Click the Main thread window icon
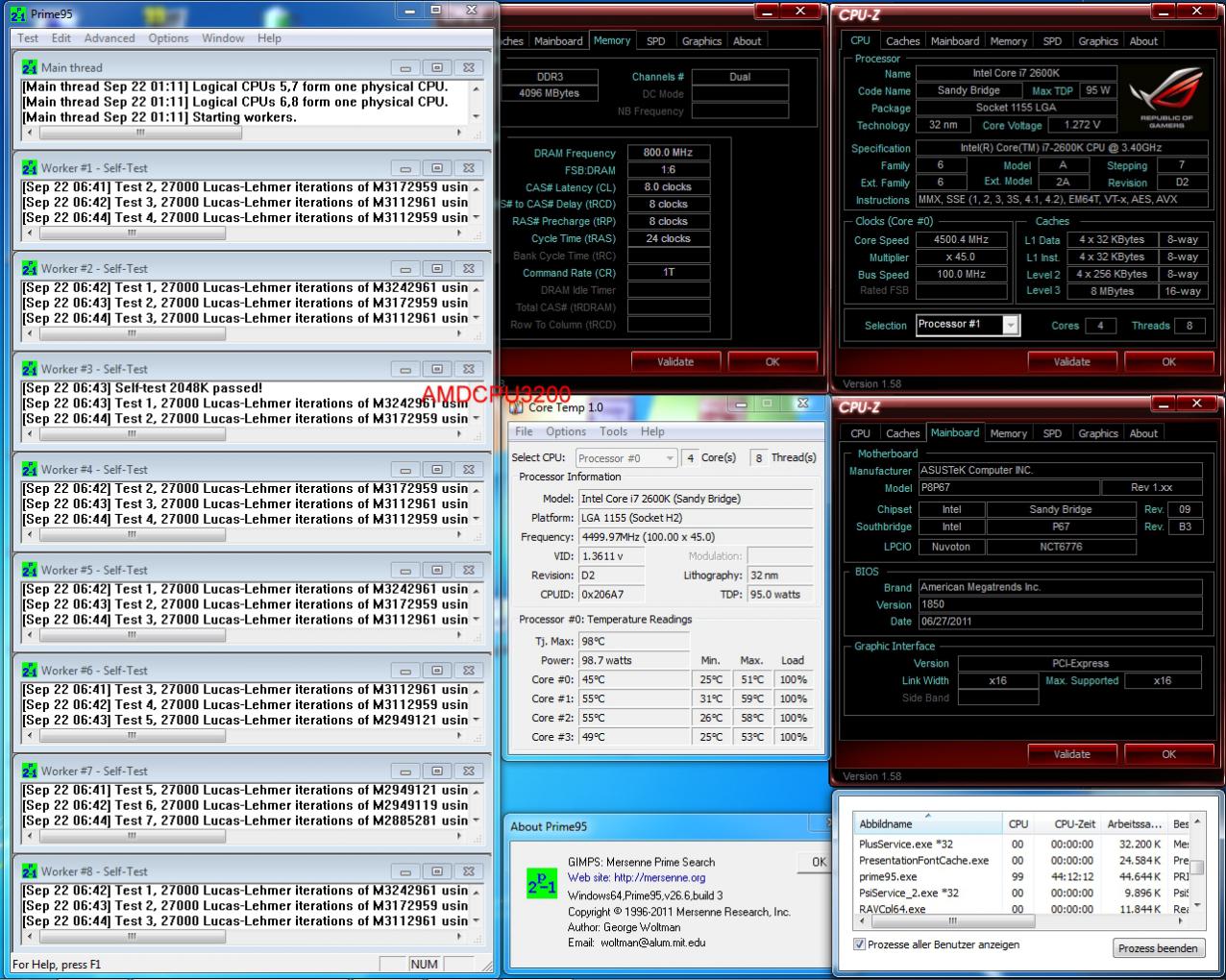The width and height of the screenshot is (1226, 980). [x=30, y=67]
